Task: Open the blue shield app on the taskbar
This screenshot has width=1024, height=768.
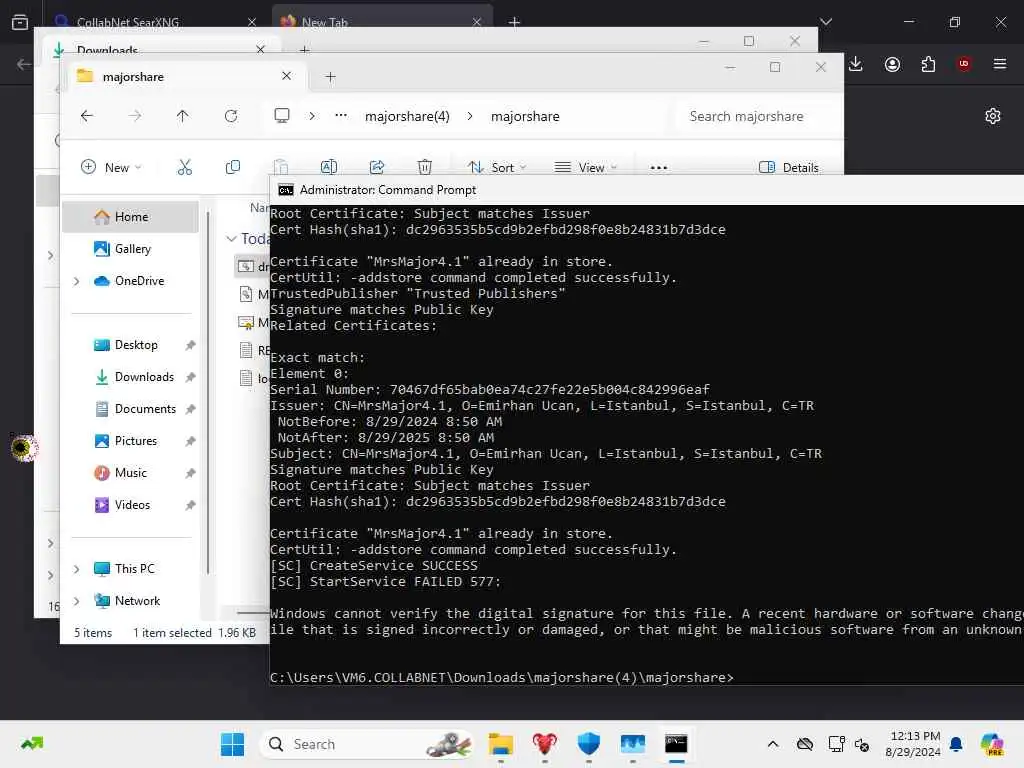Action: click(x=588, y=744)
